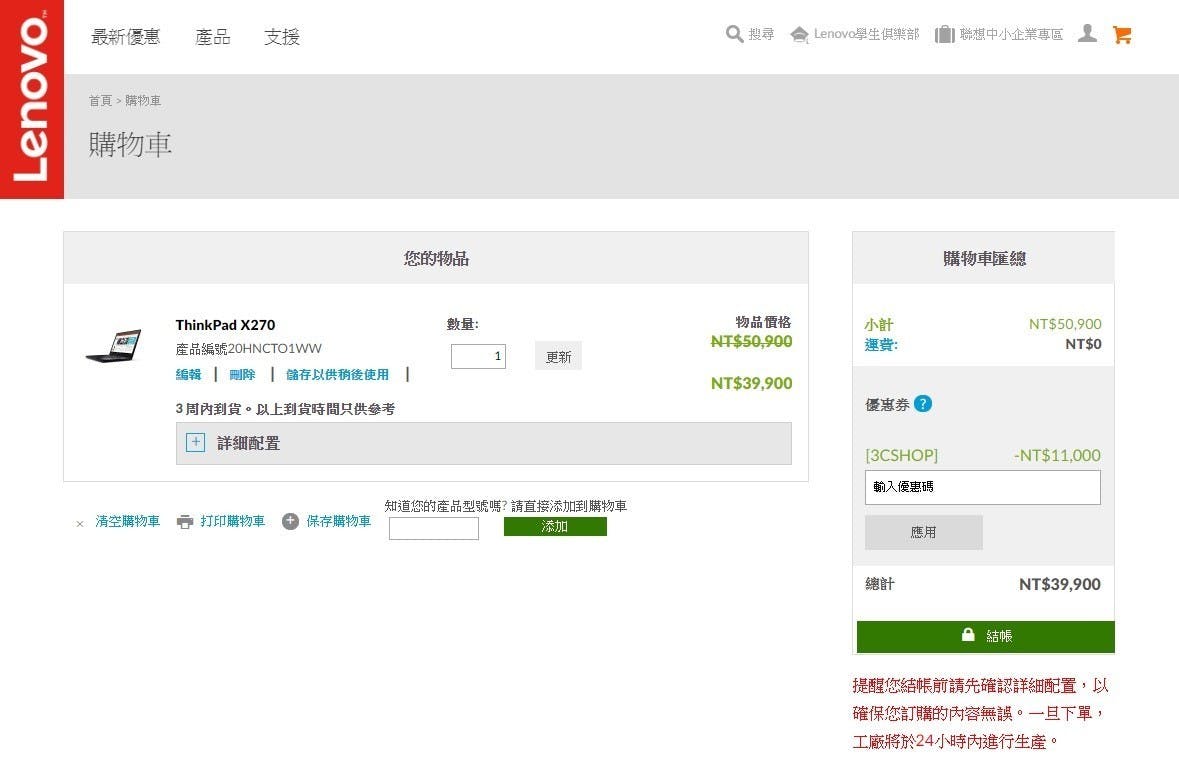Screen dimensions: 1179x758
Task: Click the X icon beside 清空購物車
Action: click(80, 523)
